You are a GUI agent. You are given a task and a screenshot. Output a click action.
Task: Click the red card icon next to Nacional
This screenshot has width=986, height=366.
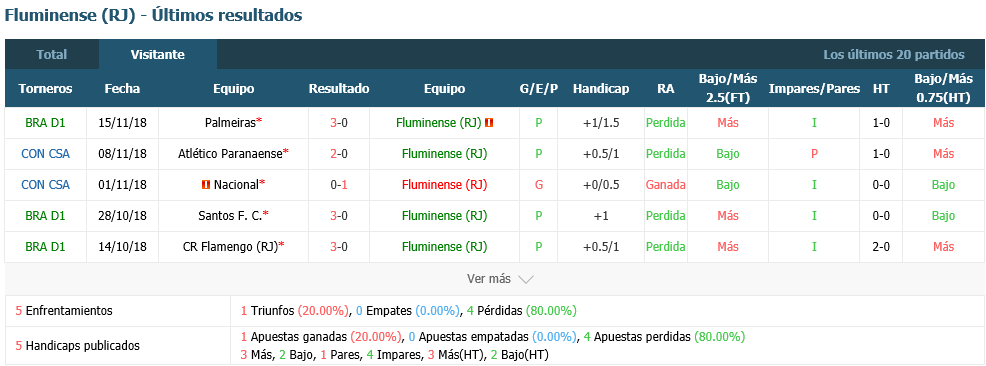pos(205,185)
